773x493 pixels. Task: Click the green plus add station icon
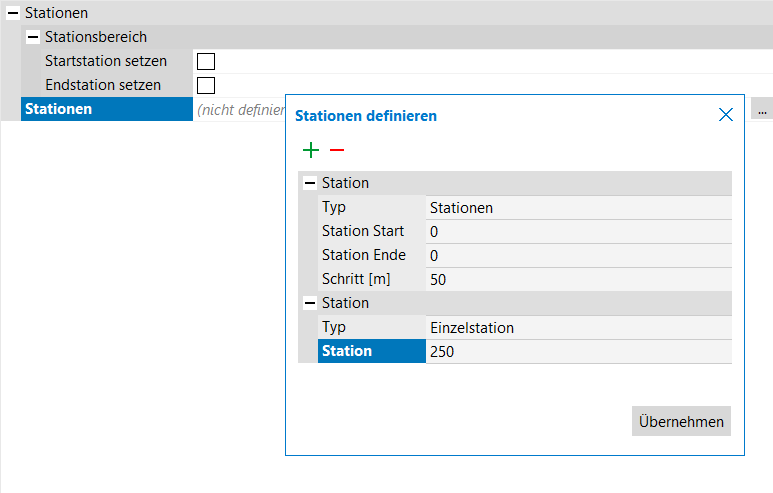tap(311, 150)
